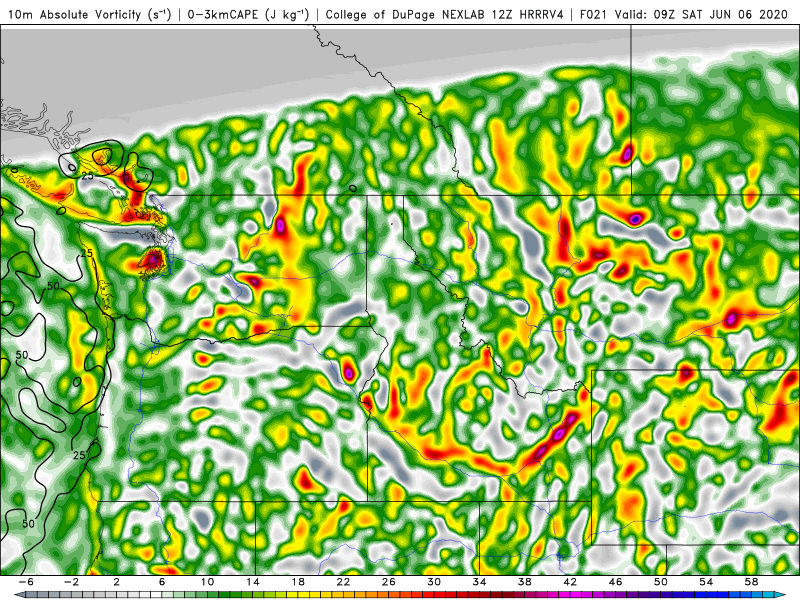The image size is (800, 600).
Task: Click 'College of DuPage NEXLAB' in header
Action: 405,14
